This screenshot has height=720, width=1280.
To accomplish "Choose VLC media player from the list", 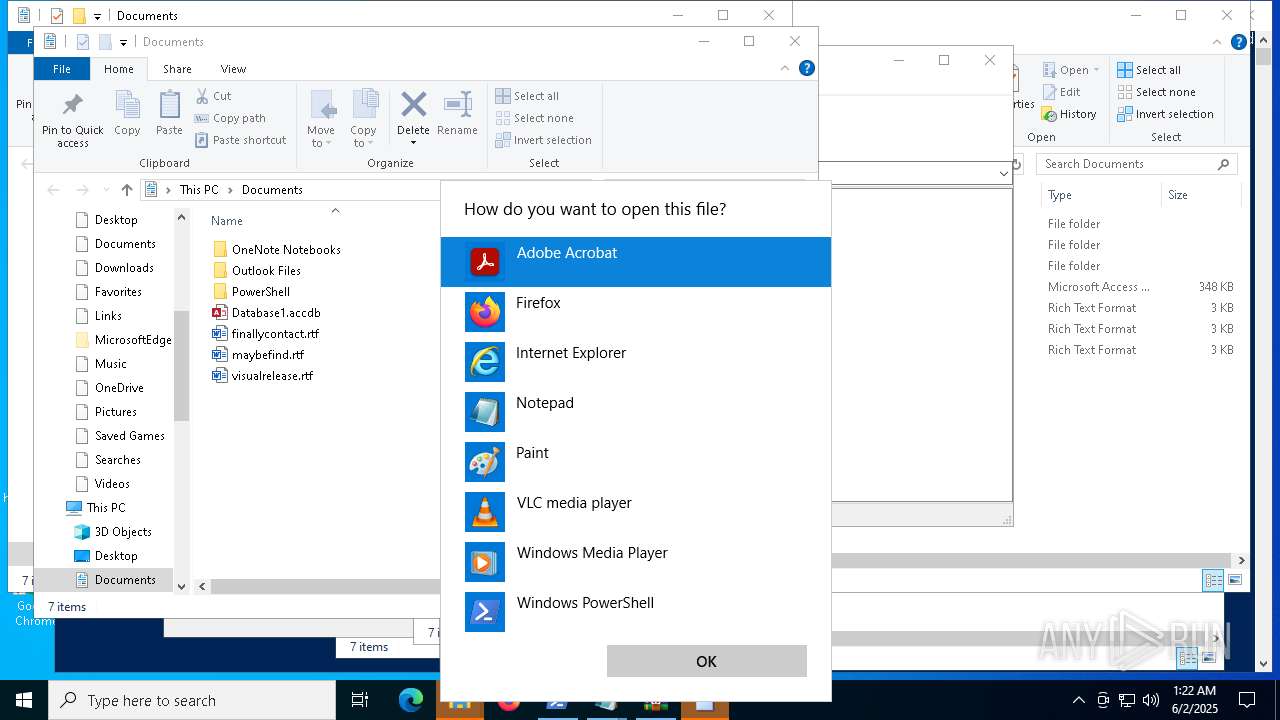I will tap(636, 512).
